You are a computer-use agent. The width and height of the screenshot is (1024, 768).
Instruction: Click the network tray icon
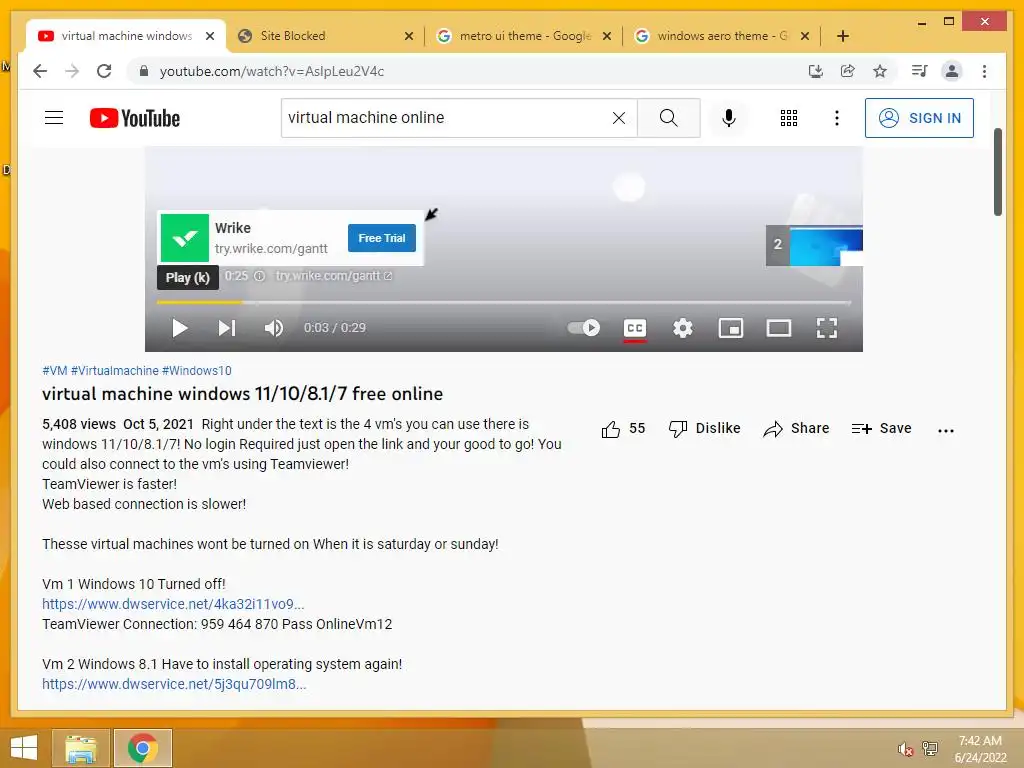930,748
